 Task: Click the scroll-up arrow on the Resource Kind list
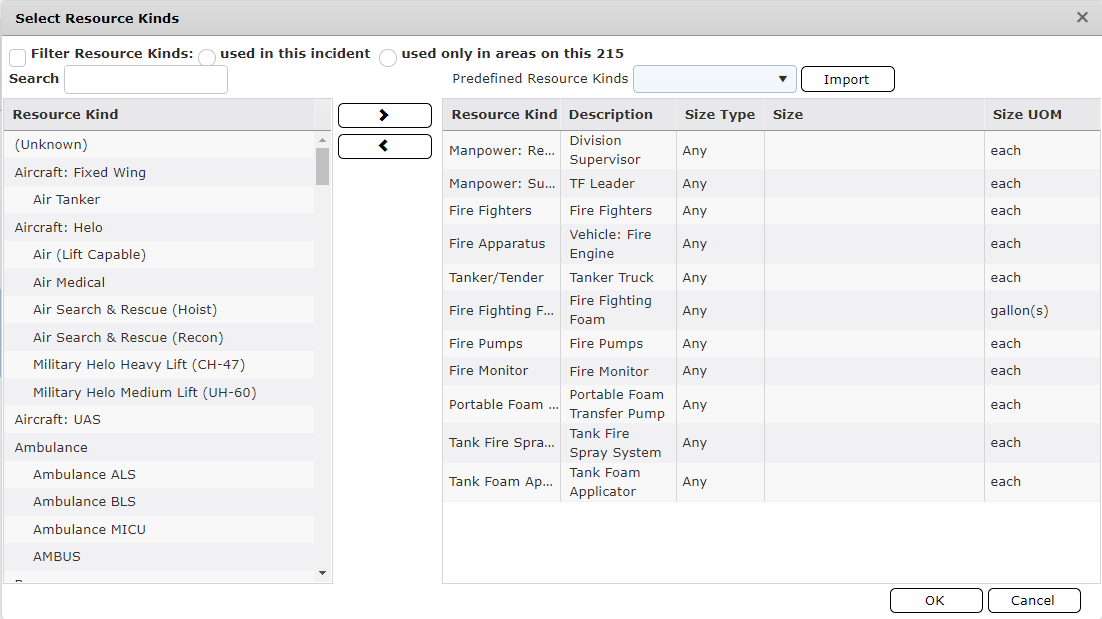pos(322,139)
